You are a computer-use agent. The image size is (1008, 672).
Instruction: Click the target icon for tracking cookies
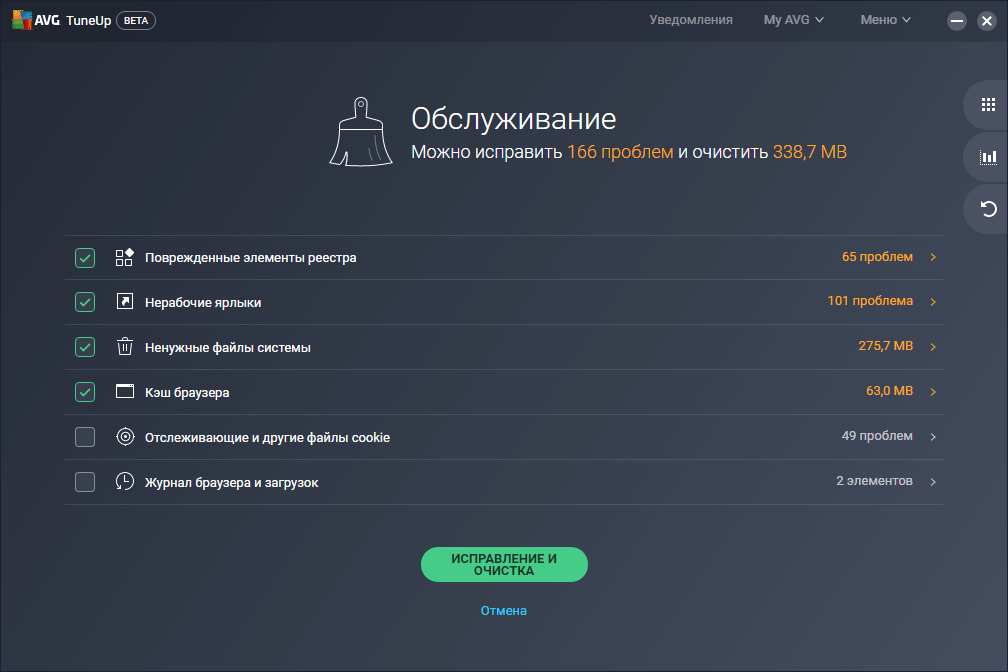124,437
